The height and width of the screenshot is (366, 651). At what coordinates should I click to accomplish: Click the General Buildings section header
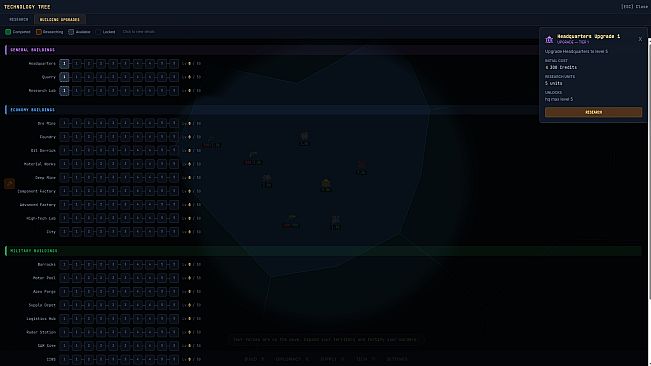32,50
